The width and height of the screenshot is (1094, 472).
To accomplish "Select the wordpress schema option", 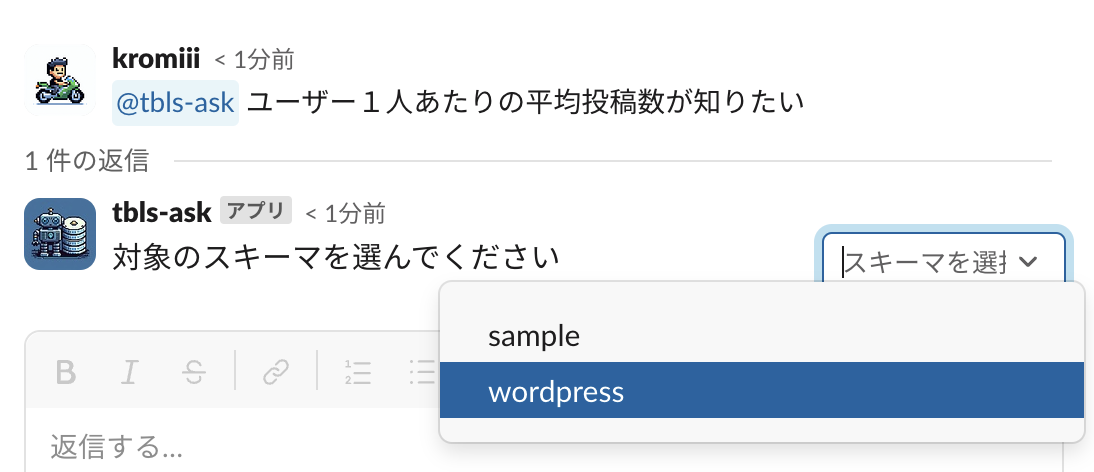I will tap(556, 391).
